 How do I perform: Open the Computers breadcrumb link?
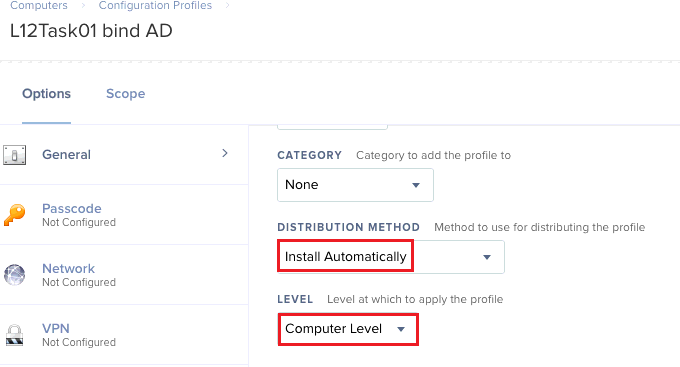(39, 6)
